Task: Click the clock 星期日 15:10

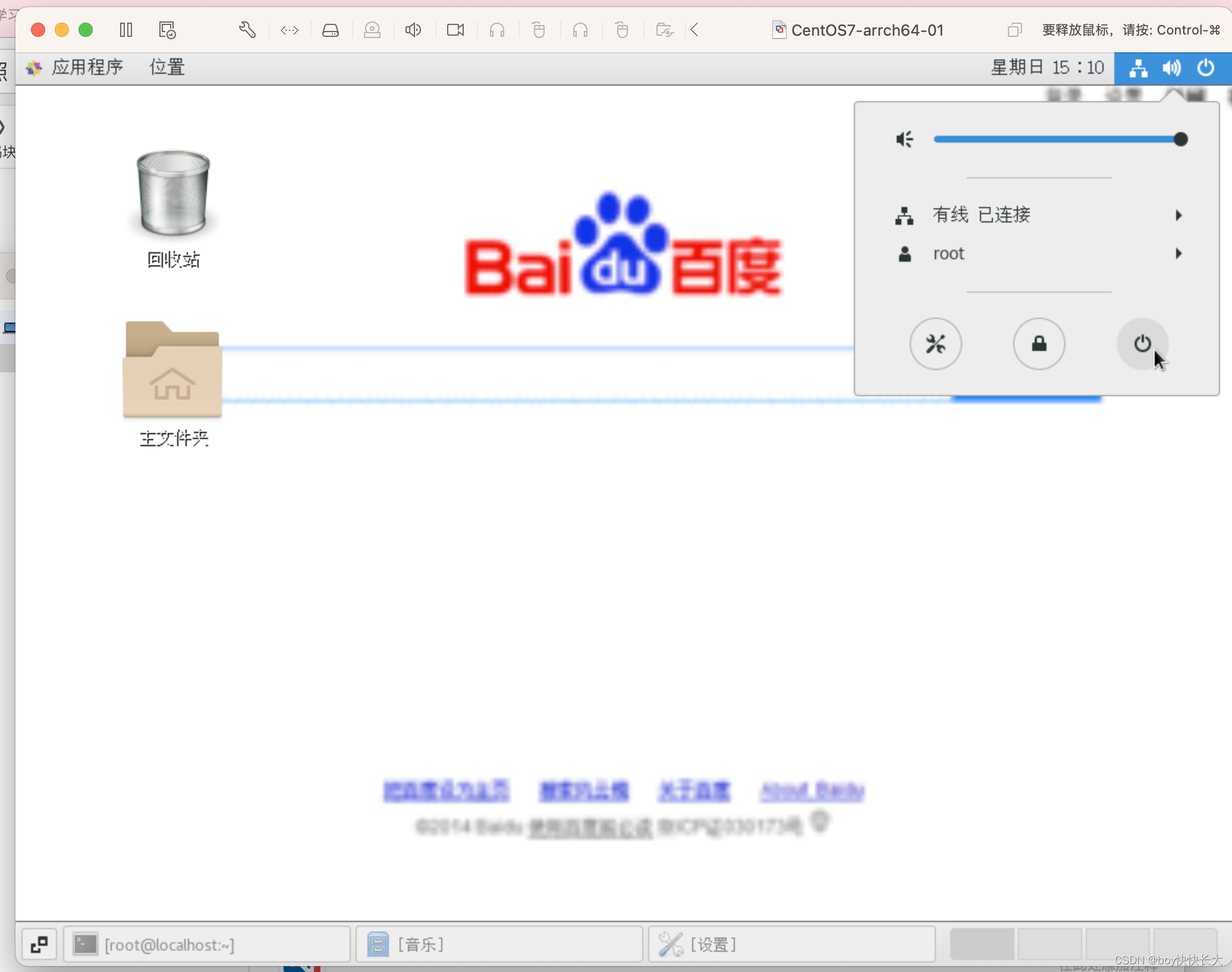Action: coord(1048,67)
